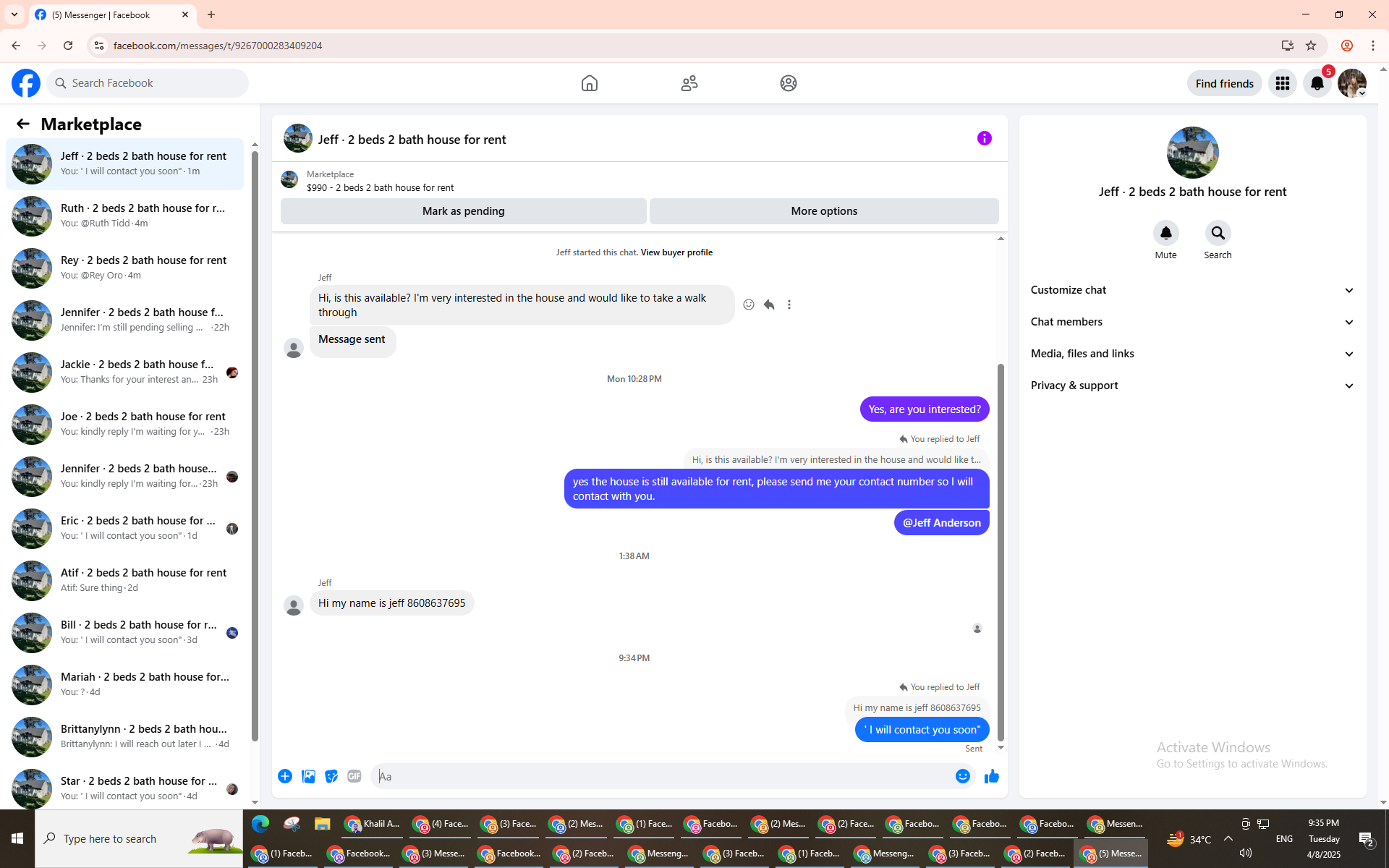1389x868 pixels.
Task: Click View buyer profile link
Action: pyautogui.click(x=676, y=252)
